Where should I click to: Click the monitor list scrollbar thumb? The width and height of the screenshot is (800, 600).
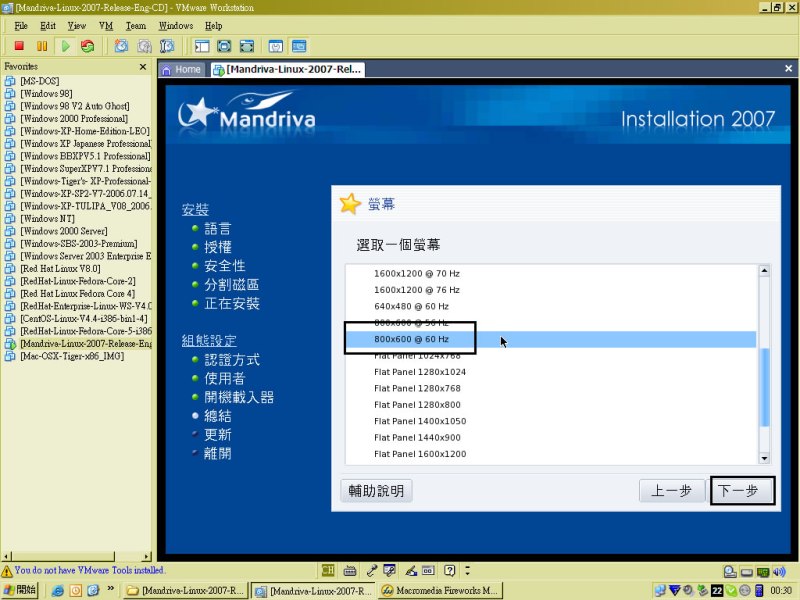(x=764, y=387)
